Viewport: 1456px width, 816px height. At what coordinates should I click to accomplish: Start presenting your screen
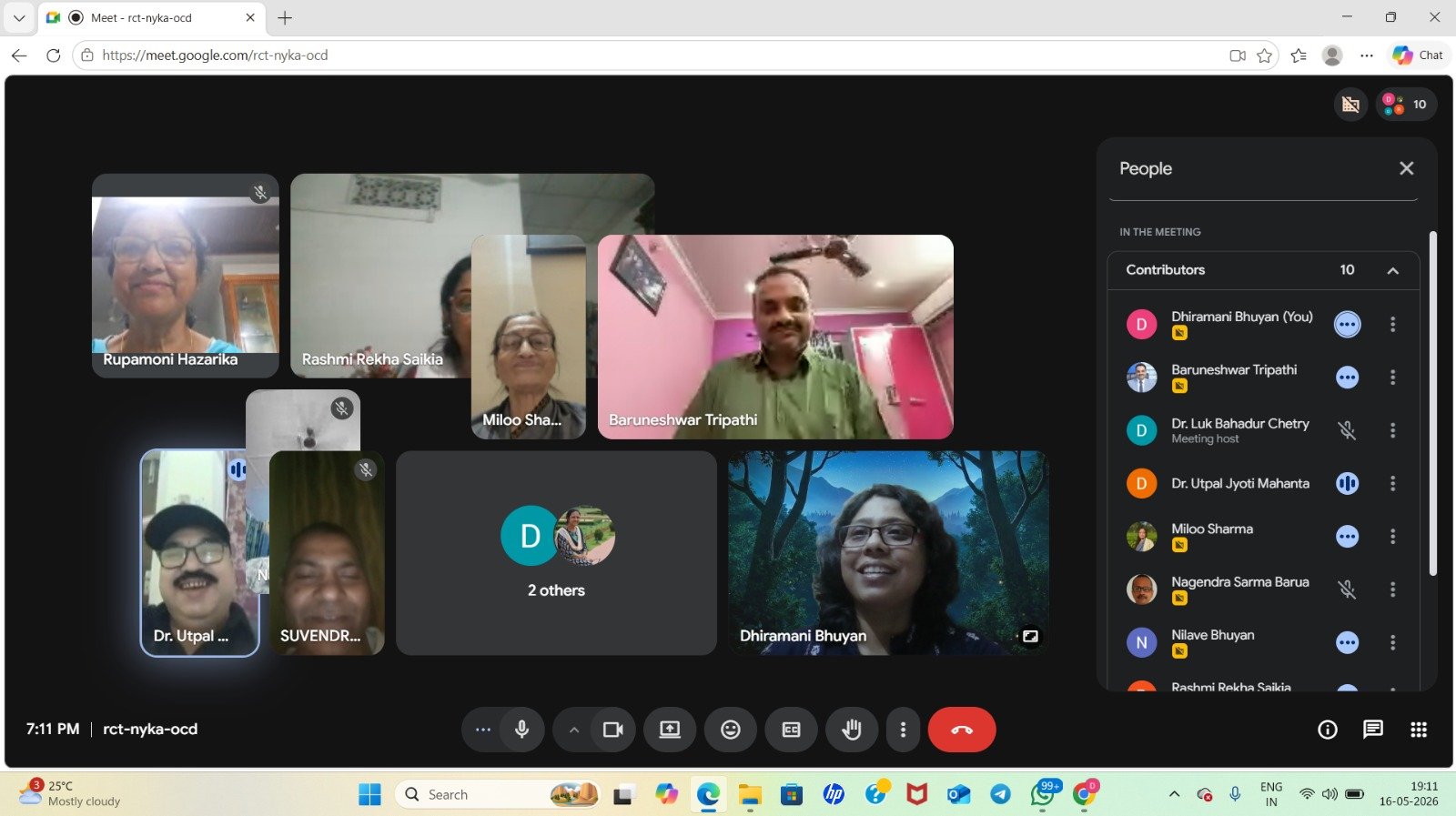click(x=670, y=730)
